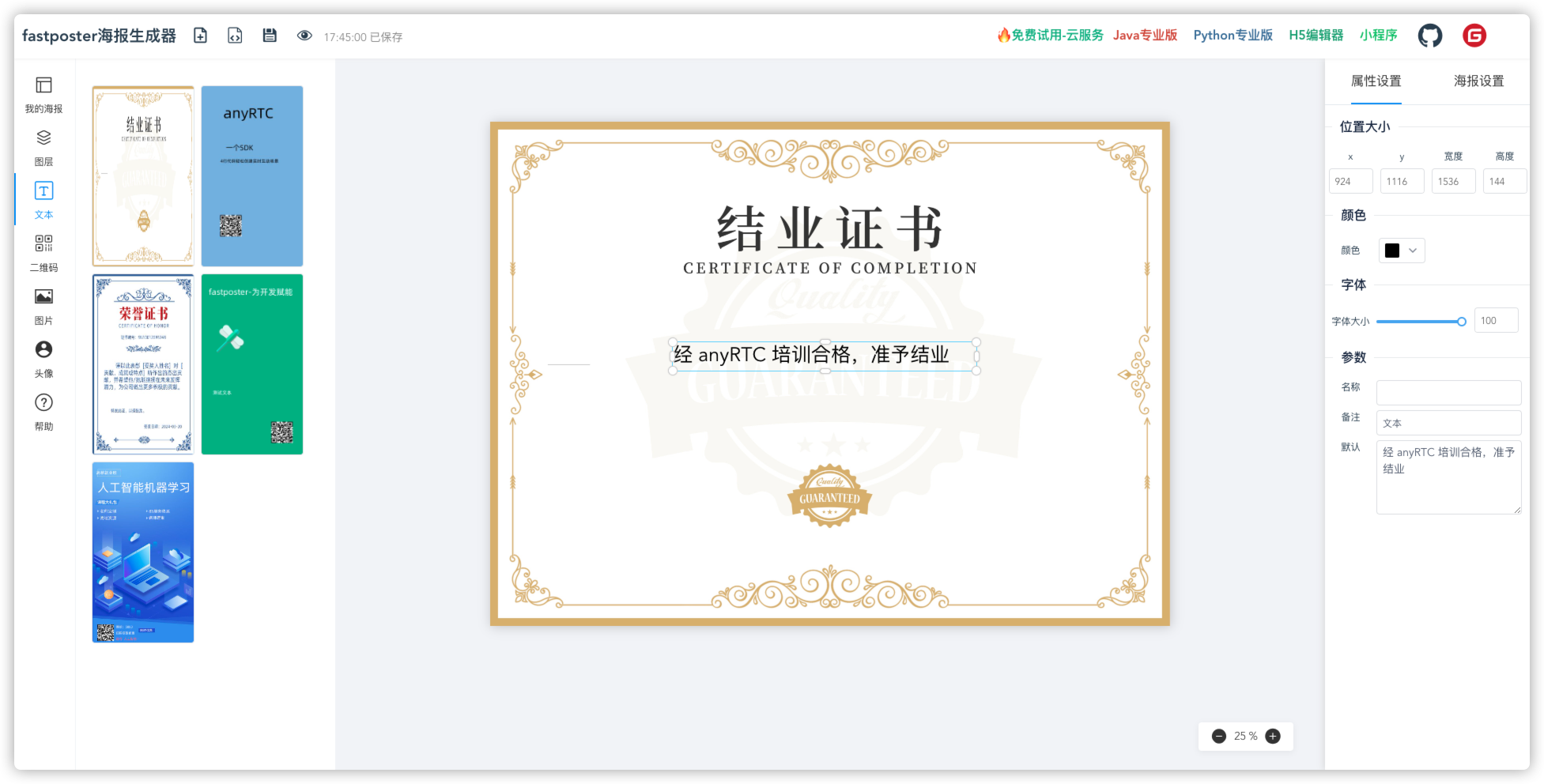Click the y position field
This screenshot has height=784, width=1544.
pyautogui.click(x=1402, y=181)
